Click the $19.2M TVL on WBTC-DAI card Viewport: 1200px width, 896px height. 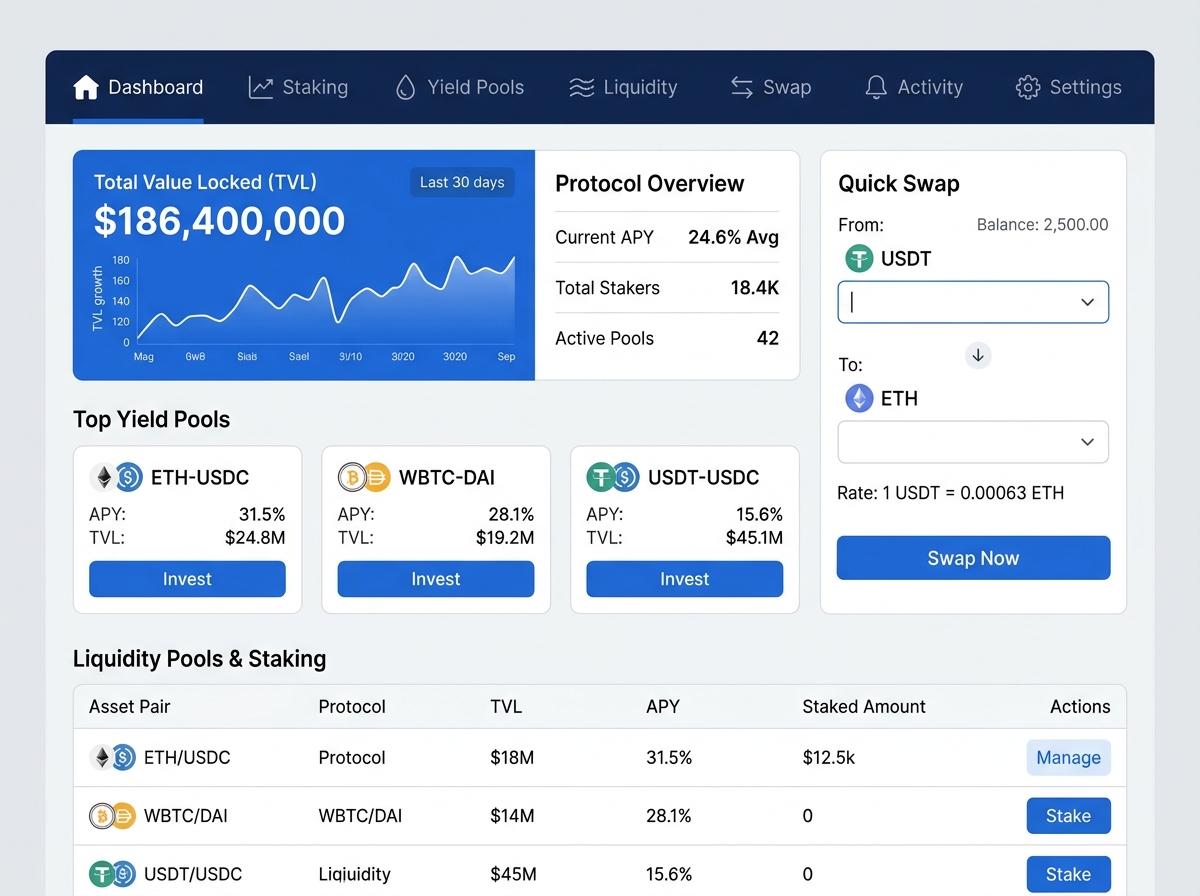pyautogui.click(x=505, y=538)
